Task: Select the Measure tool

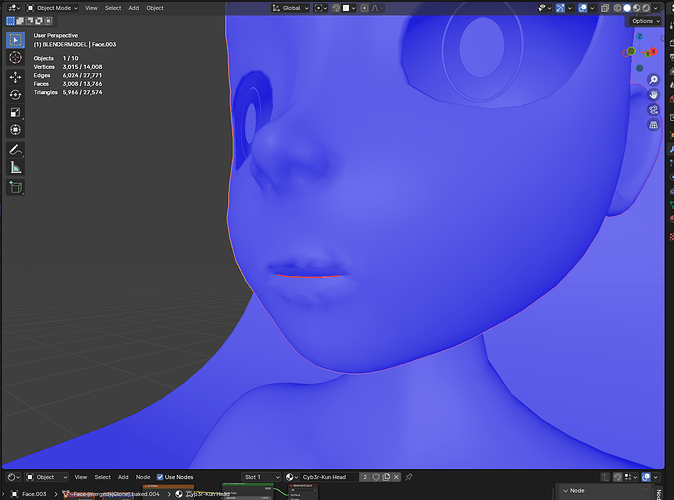Action: click(15, 167)
